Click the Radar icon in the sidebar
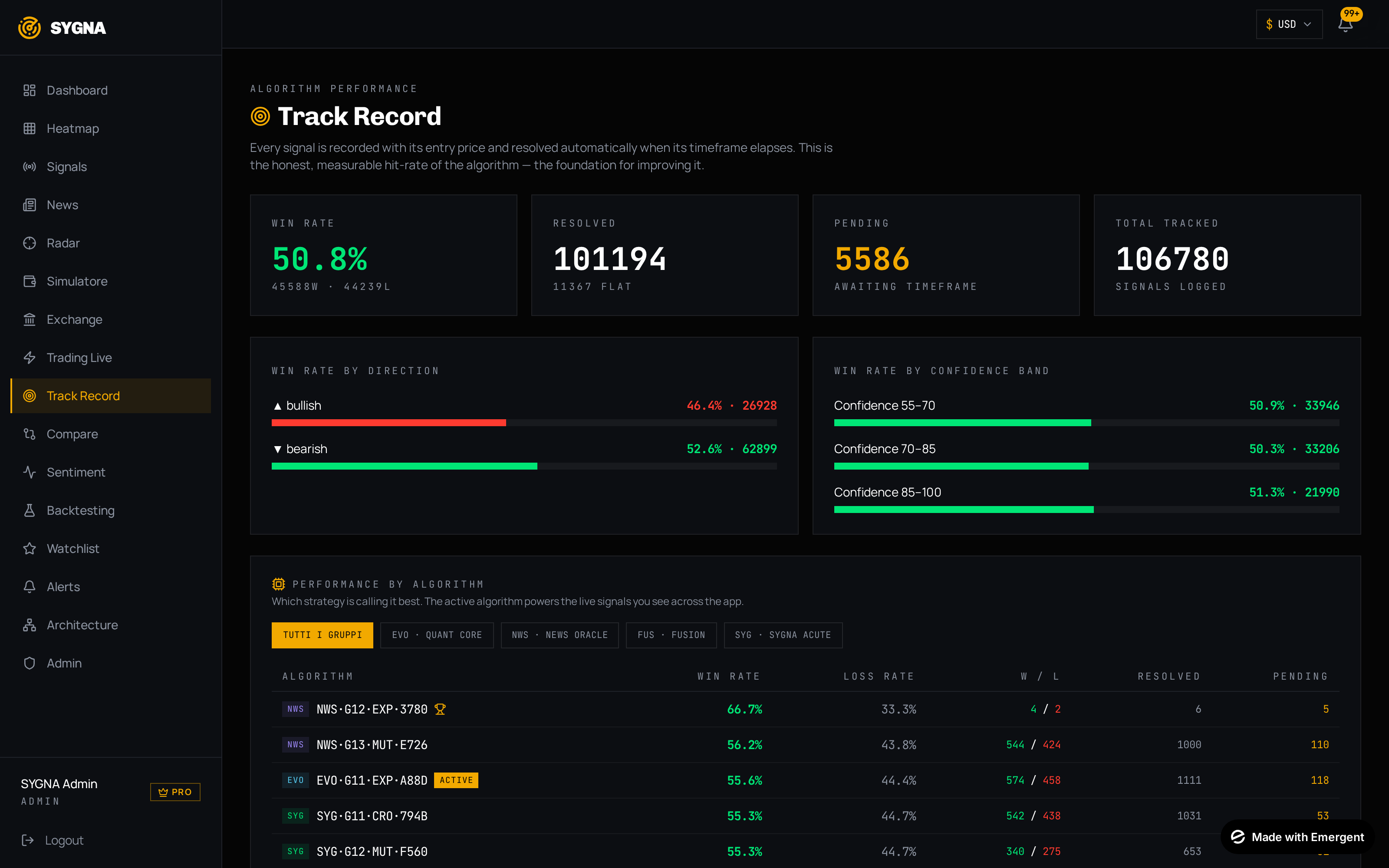This screenshot has height=868, width=1389. pos(29,243)
